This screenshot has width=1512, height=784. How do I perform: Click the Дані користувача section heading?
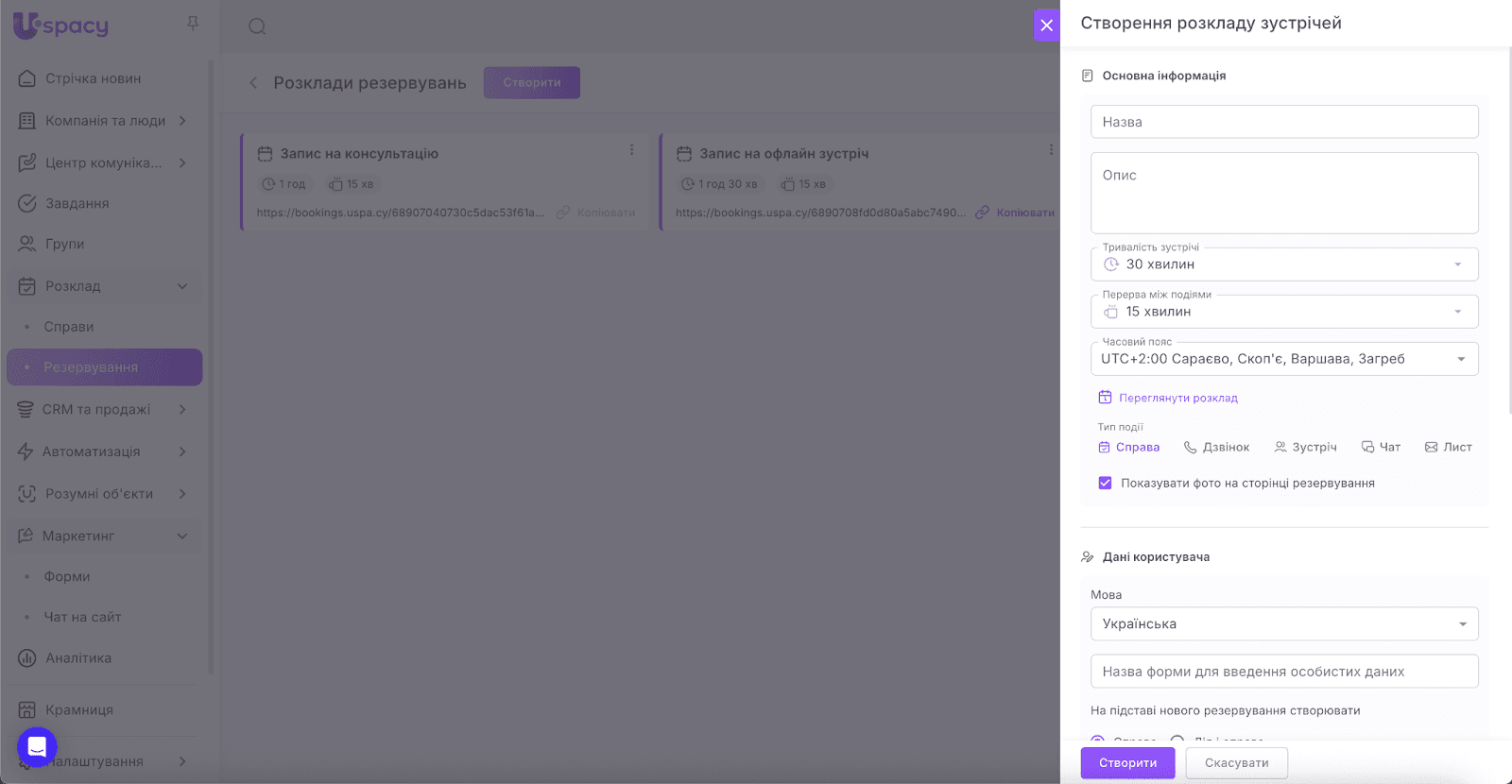[1156, 557]
